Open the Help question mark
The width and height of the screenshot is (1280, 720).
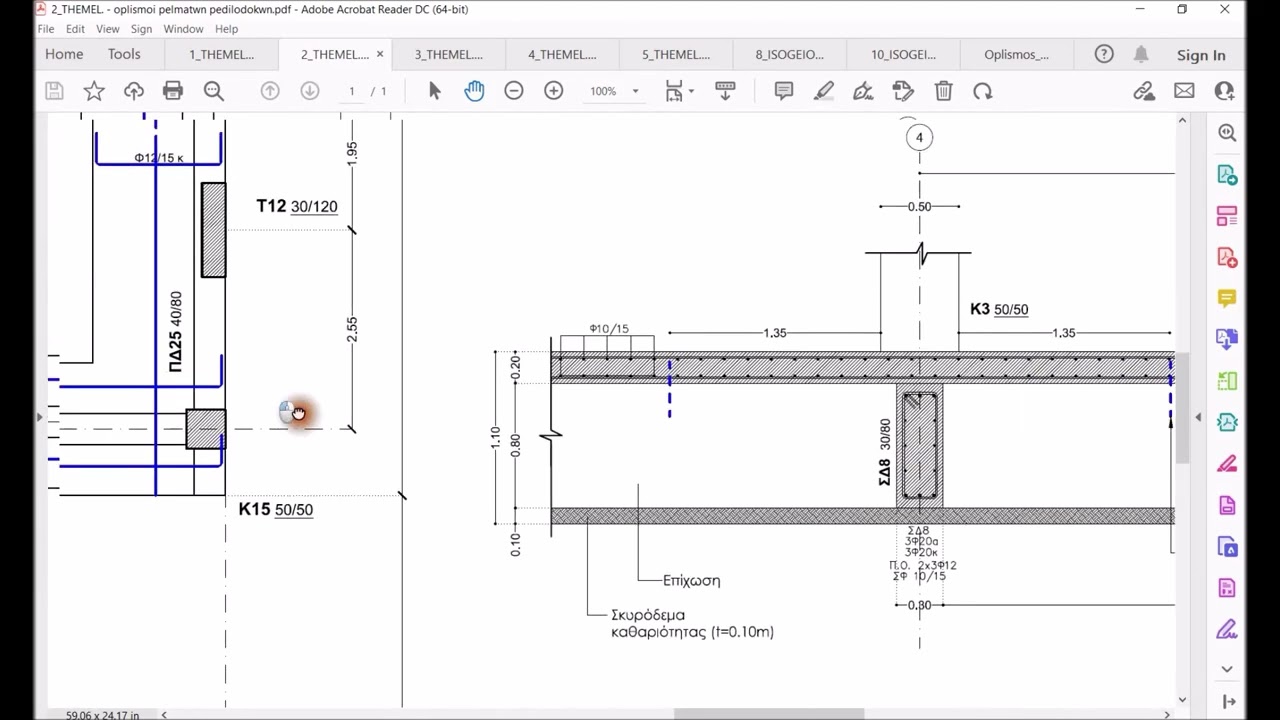(x=1104, y=54)
